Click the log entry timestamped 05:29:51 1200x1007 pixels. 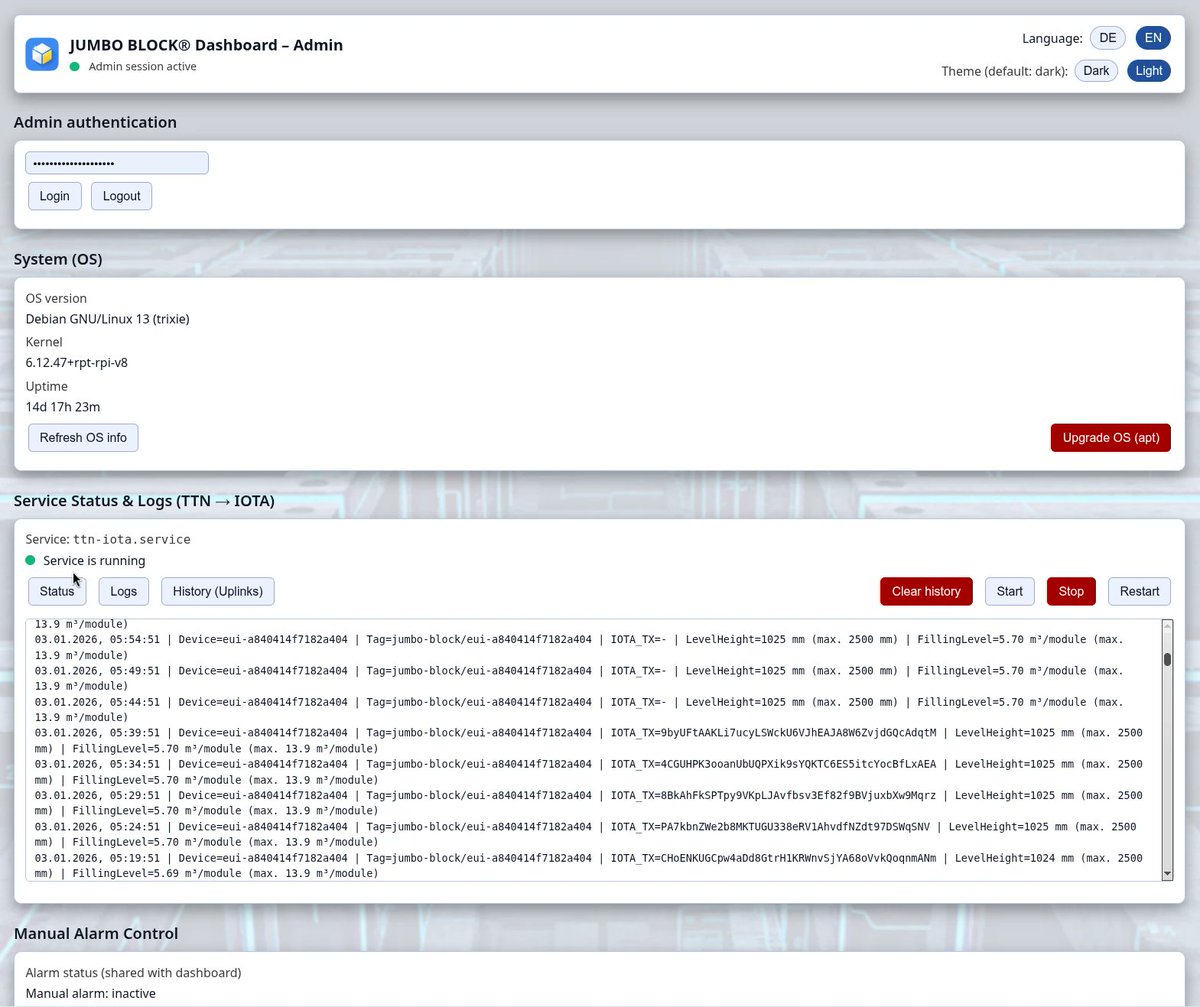[x=589, y=803]
